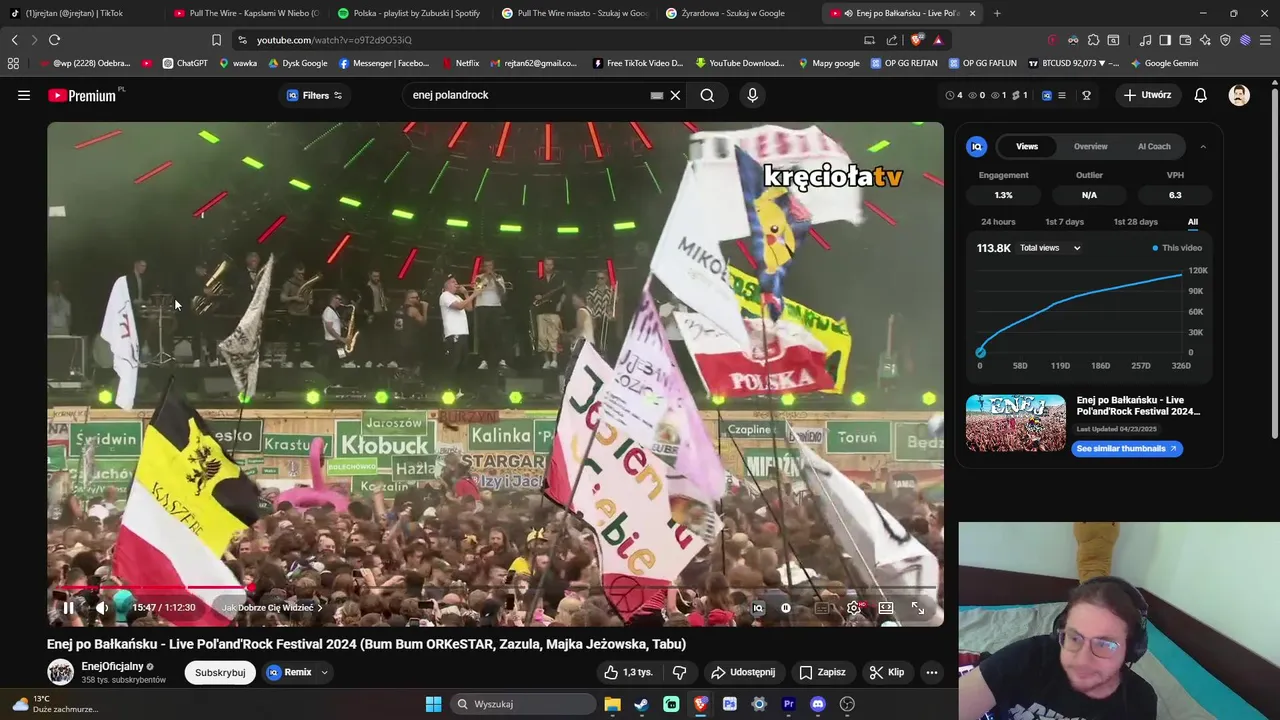This screenshot has height=720, width=1280.
Task: Dislike the video
Action: pos(679,672)
